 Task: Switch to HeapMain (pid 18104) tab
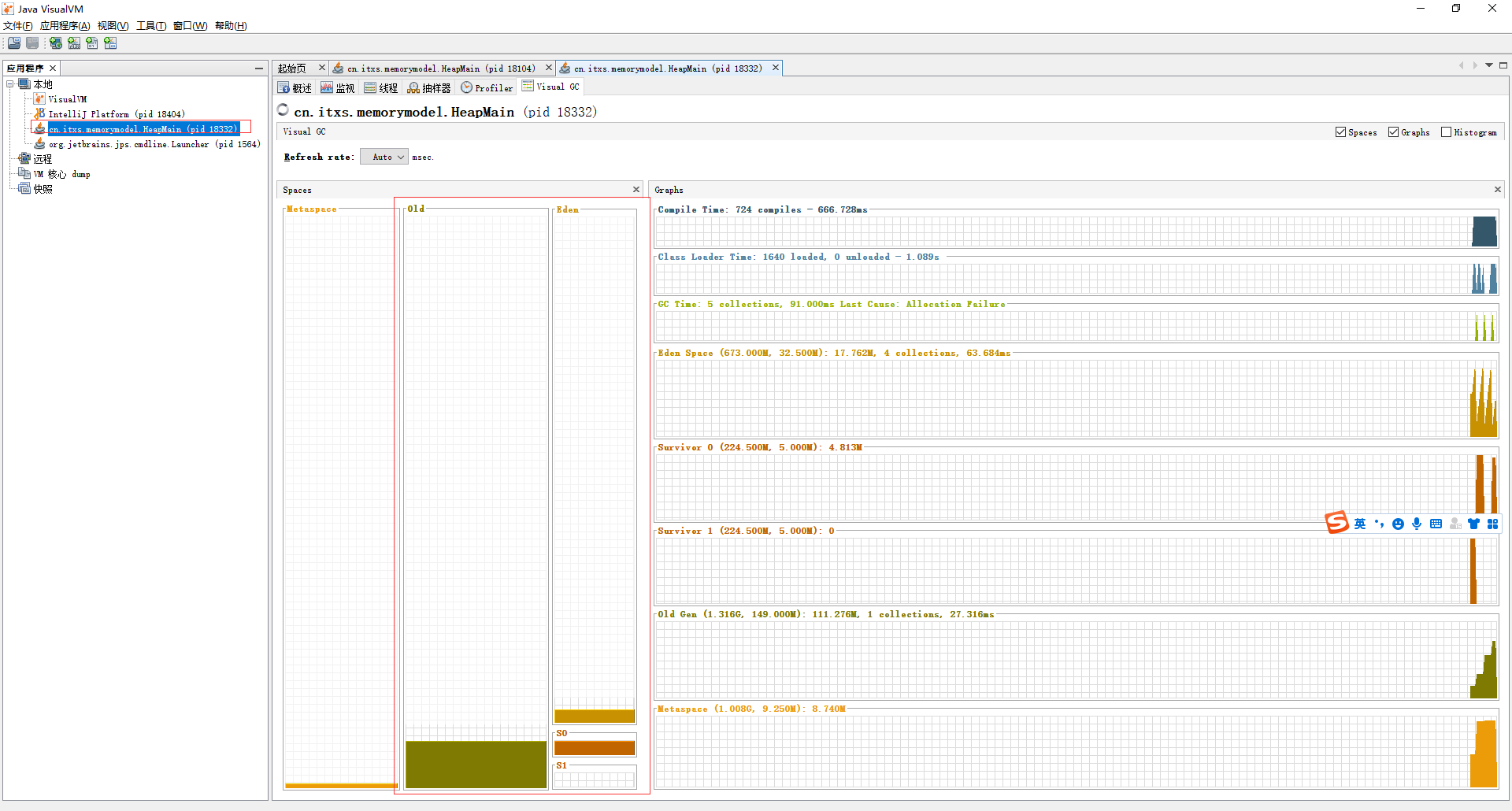[441, 69]
